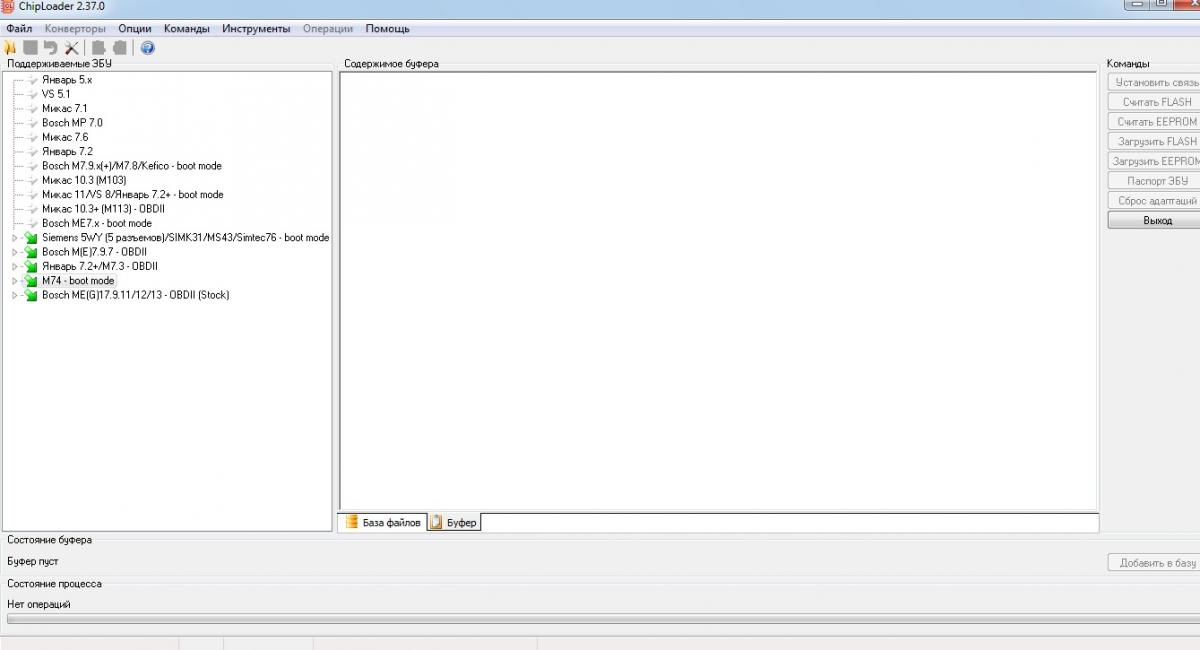Click the Считать EEPROM button
1200x650 pixels.
1154,122
